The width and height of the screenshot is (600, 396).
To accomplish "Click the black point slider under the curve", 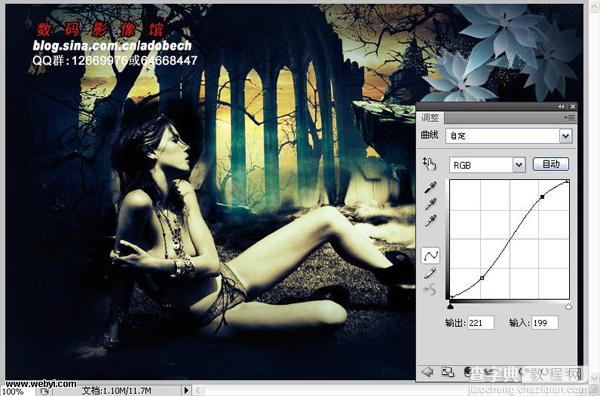I will (x=451, y=306).
